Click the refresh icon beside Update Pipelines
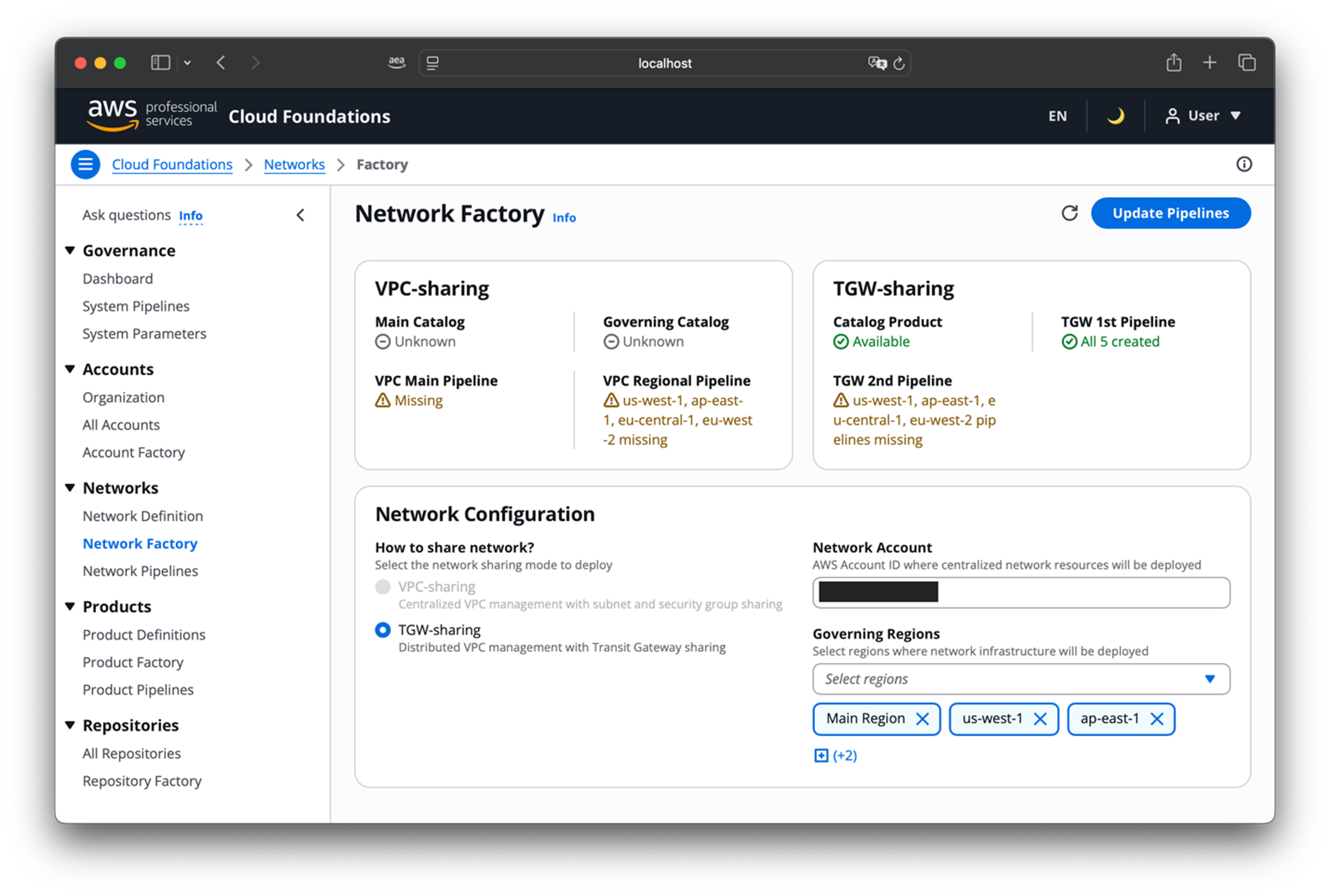This screenshot has height=896, width=1330. coord(1070,213)
